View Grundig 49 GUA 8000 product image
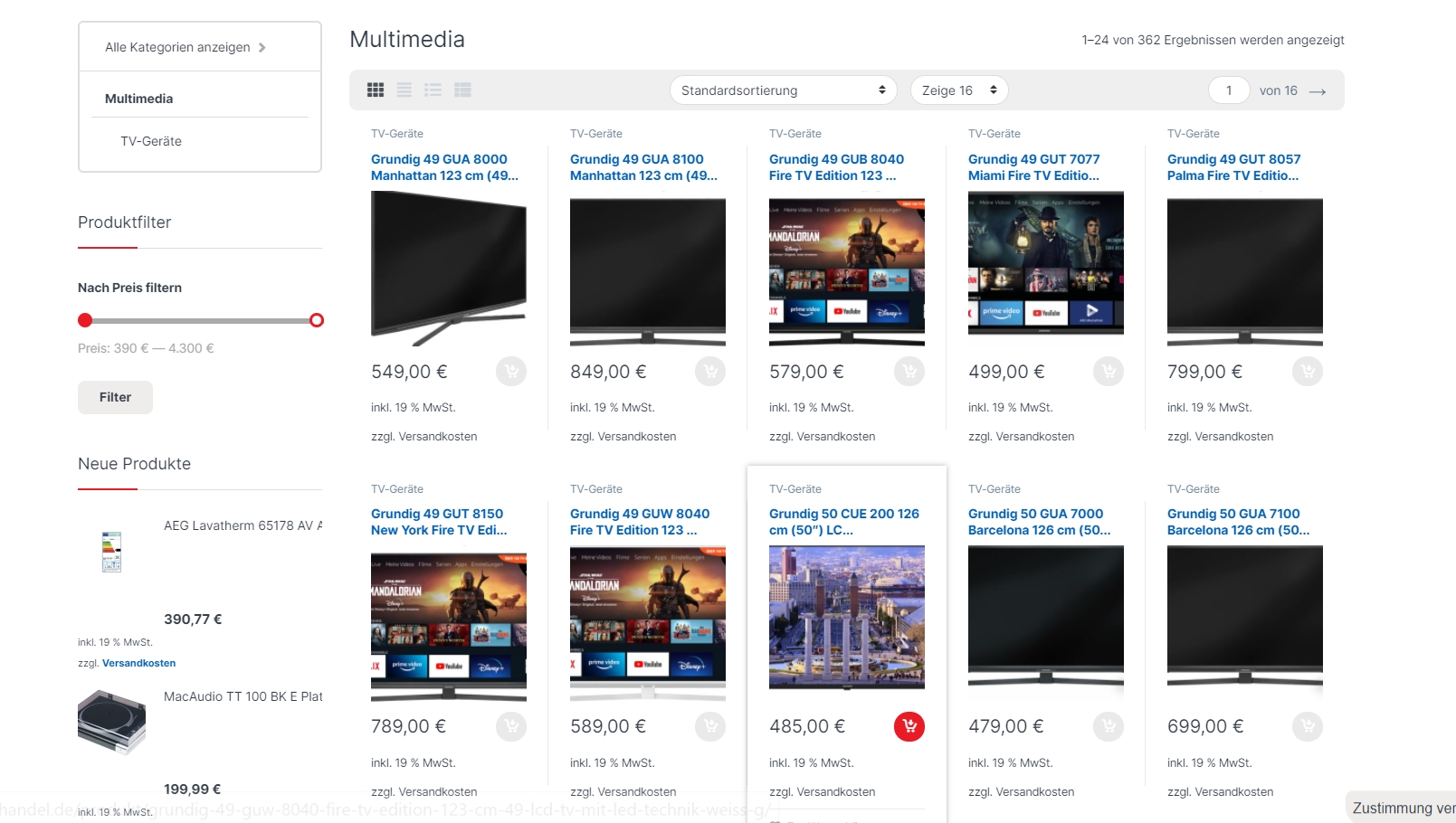This screenshot has height=823, width=1456. (x=449, y=269)
